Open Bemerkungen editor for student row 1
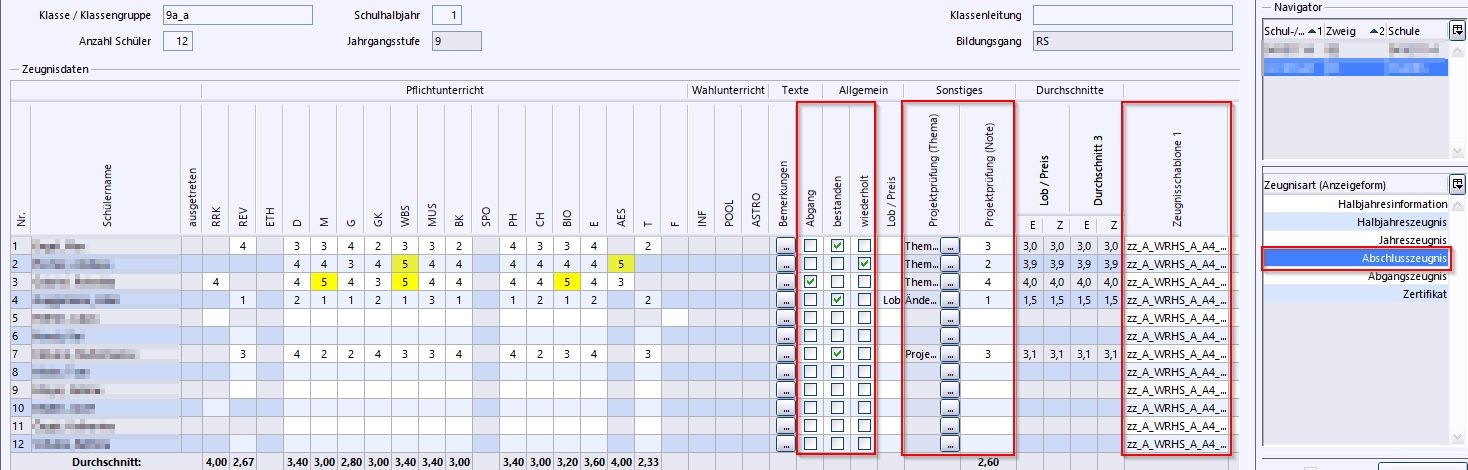 tap(785, 245)
